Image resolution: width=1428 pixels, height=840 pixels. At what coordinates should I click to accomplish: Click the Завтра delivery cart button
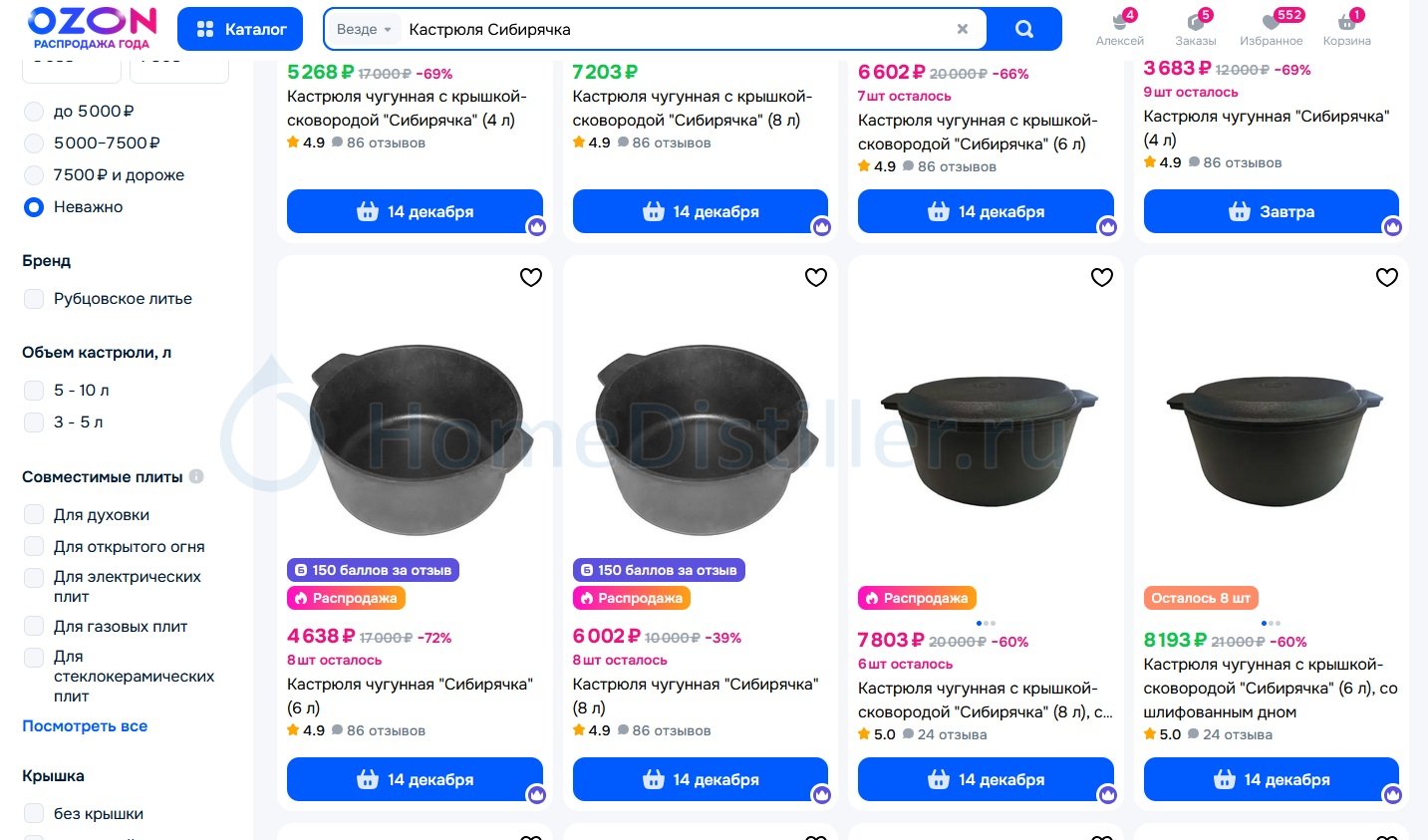tap(1271, 211)
